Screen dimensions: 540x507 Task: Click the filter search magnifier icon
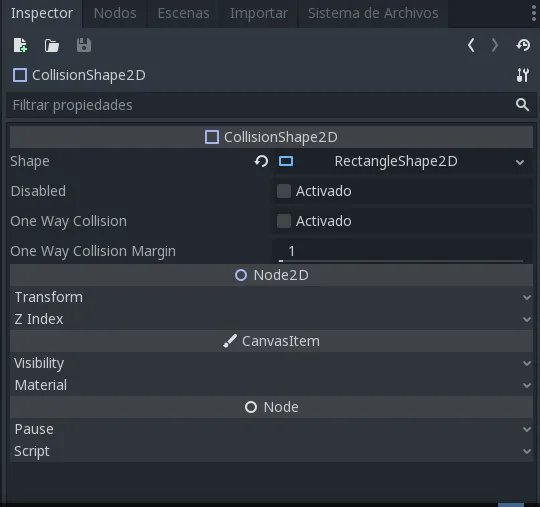[522, 105]
